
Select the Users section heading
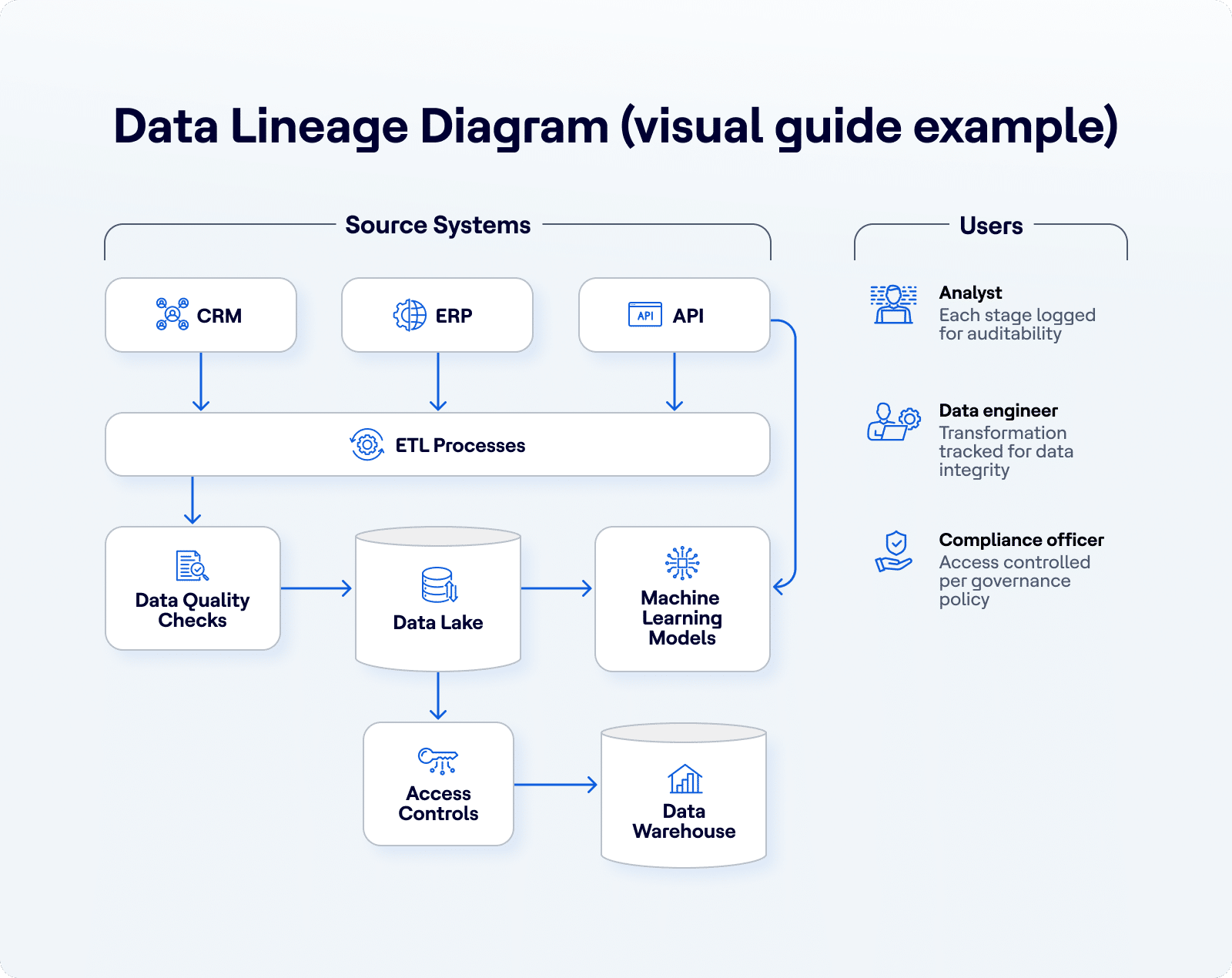pos(991,226)
